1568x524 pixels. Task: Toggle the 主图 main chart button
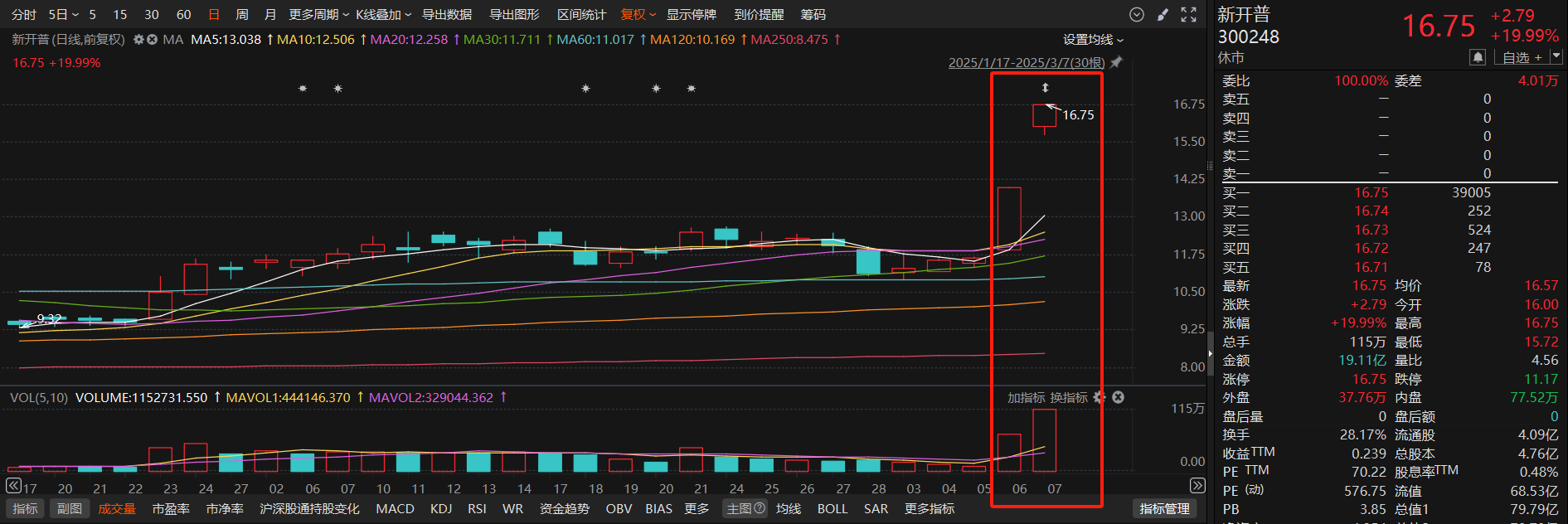(745, 509)
